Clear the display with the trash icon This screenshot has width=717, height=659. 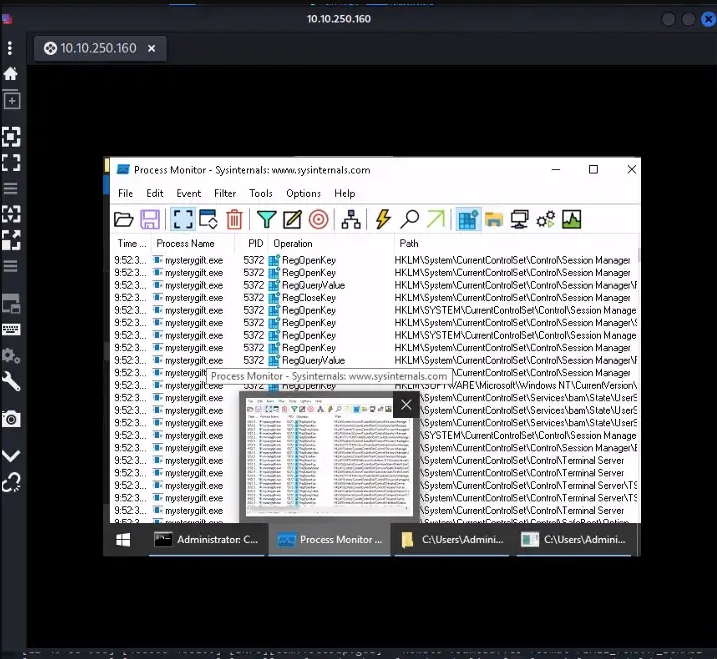point(234,220)
